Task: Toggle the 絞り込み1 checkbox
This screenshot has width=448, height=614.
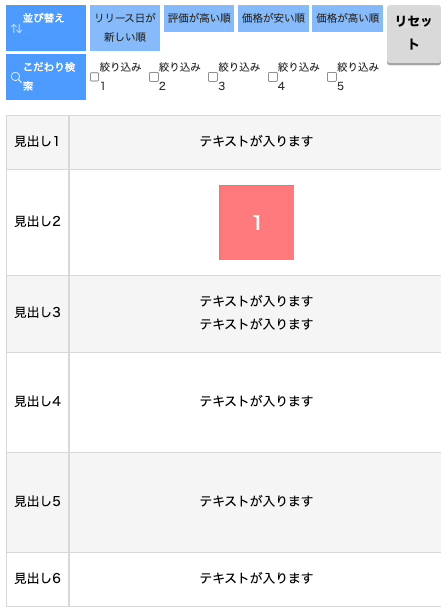Action: (x=94, y=77)
